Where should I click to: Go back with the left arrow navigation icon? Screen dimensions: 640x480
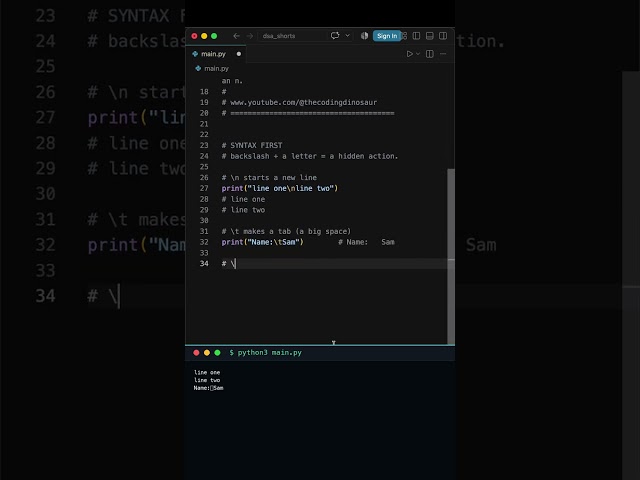click(x=236, y=36)
